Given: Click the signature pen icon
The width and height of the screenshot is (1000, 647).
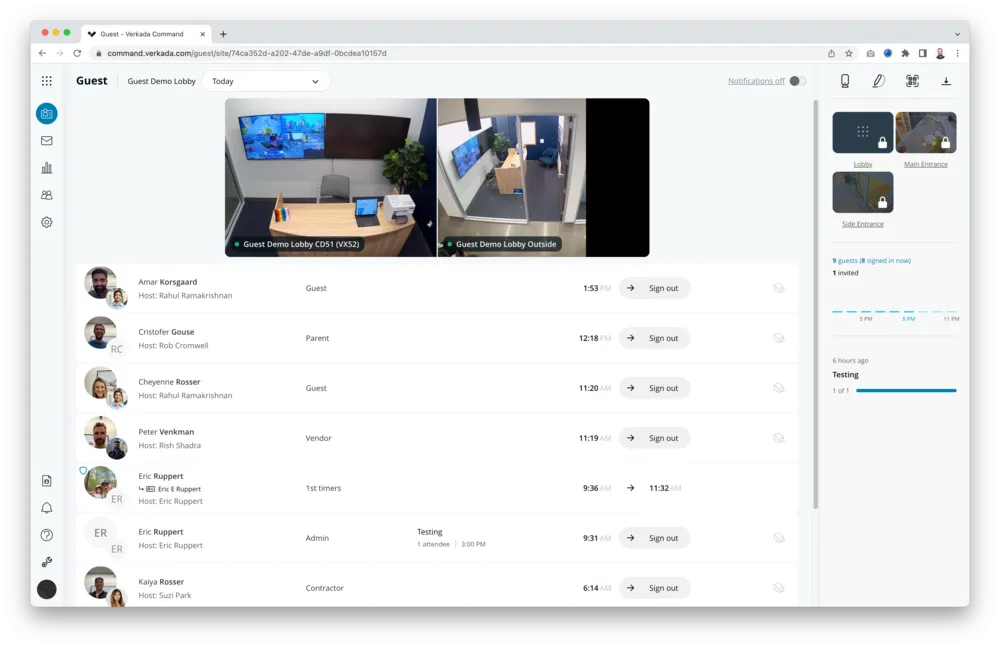Looking at the screenshot, I should click(x=878, y=81).
